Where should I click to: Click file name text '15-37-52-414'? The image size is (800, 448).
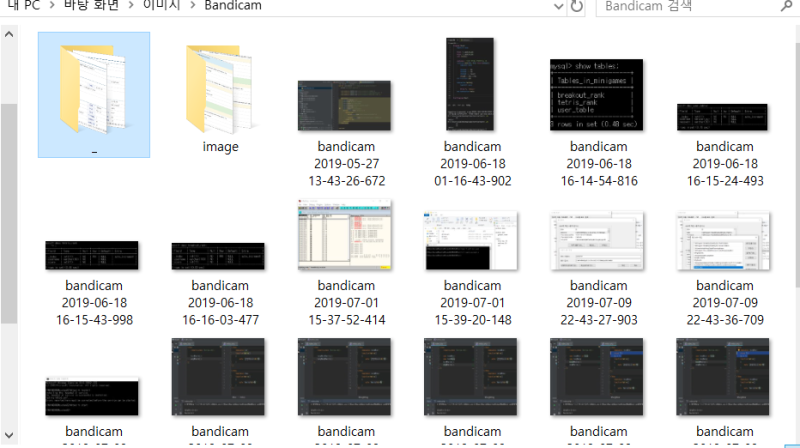coord(346,320)
